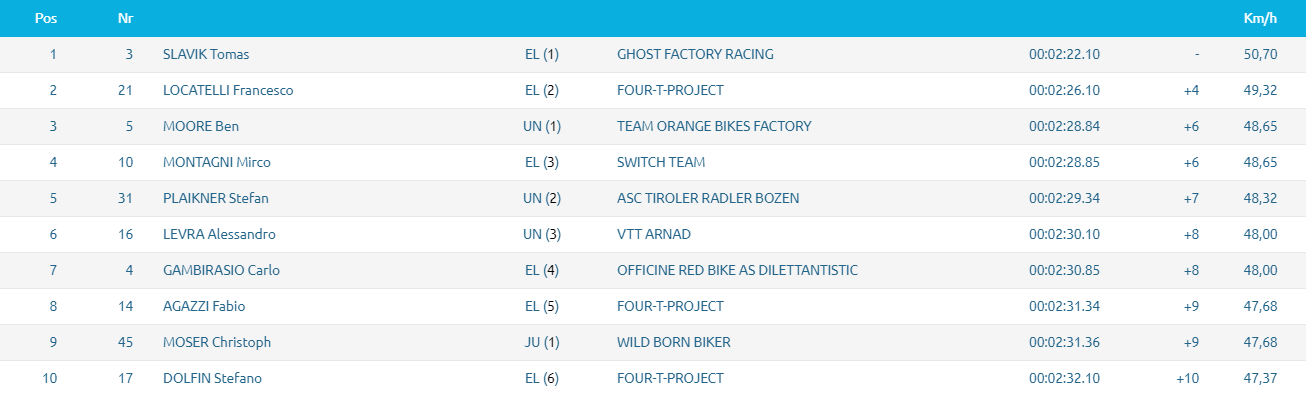Screen dimensions: 1306x396
Task: Select the SWITCH TEAM name
Action: 661,162
